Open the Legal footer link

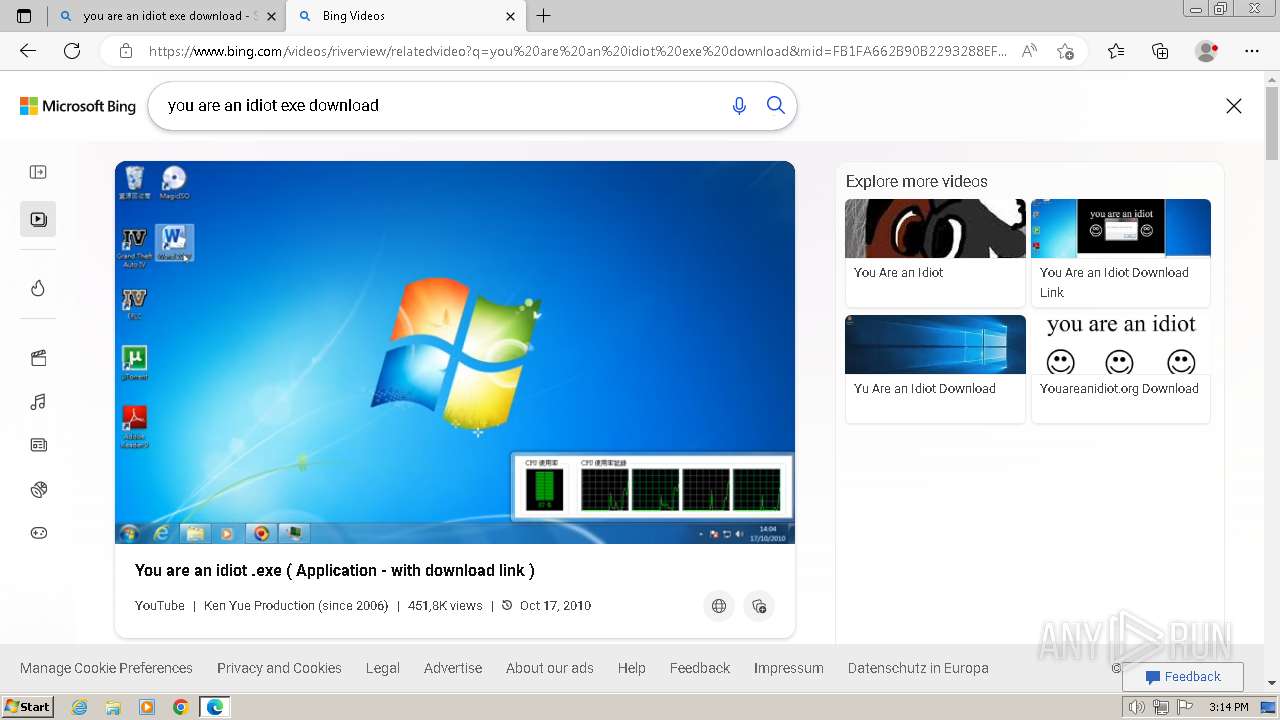[383, 668]
